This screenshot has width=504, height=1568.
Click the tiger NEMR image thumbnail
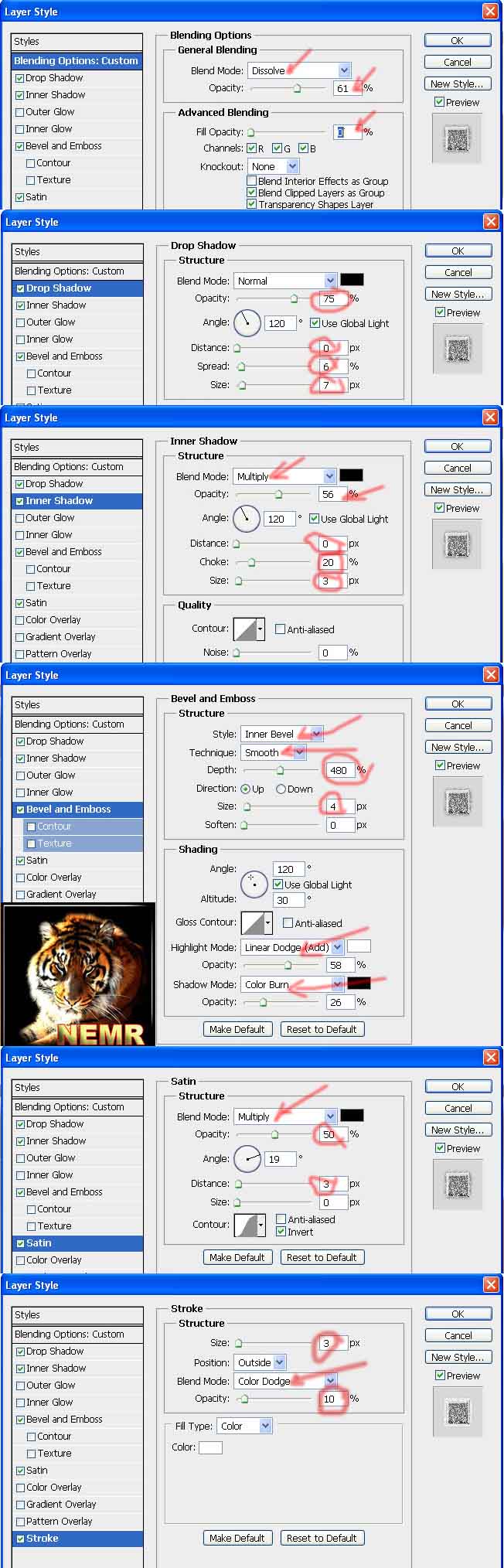tap(78, 973)
